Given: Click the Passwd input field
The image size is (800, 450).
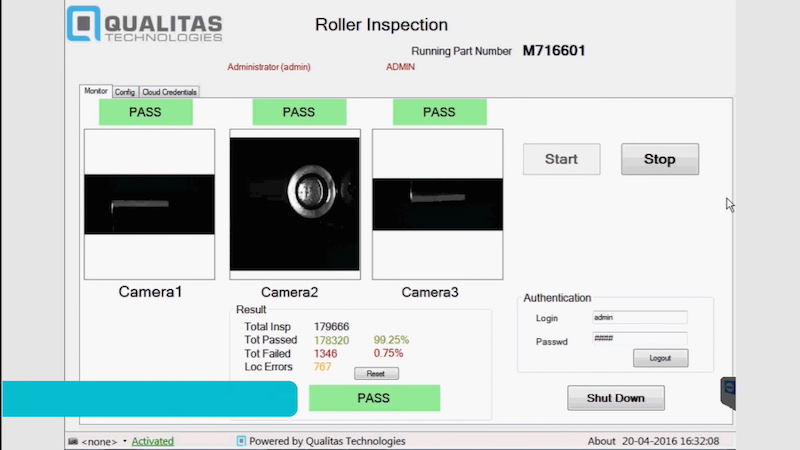Looking at the screenshot, I should pyautogui.click(x=639, y=338).
